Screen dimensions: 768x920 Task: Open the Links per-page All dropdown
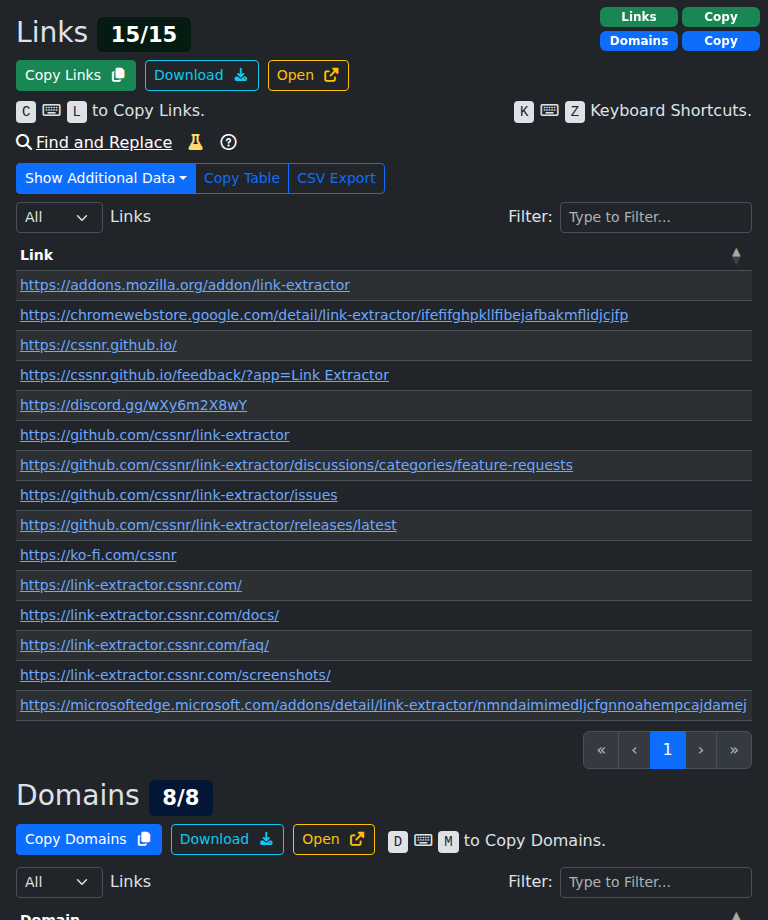tap(59, 217)
